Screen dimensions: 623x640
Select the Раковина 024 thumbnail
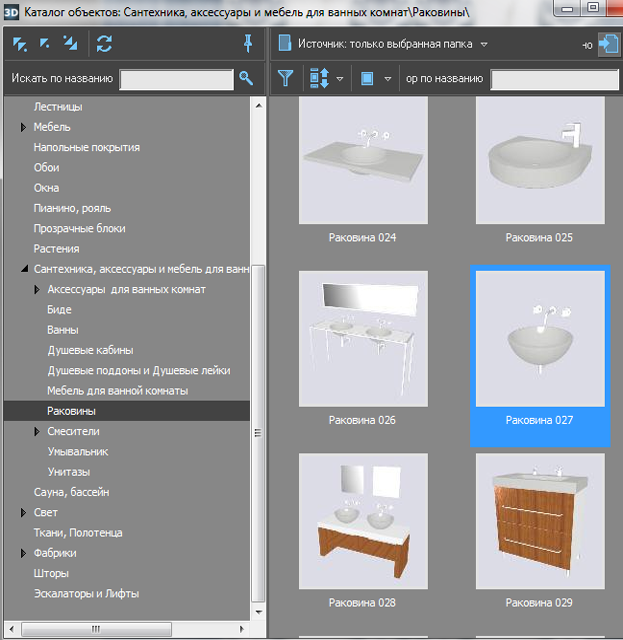point(362,161)
